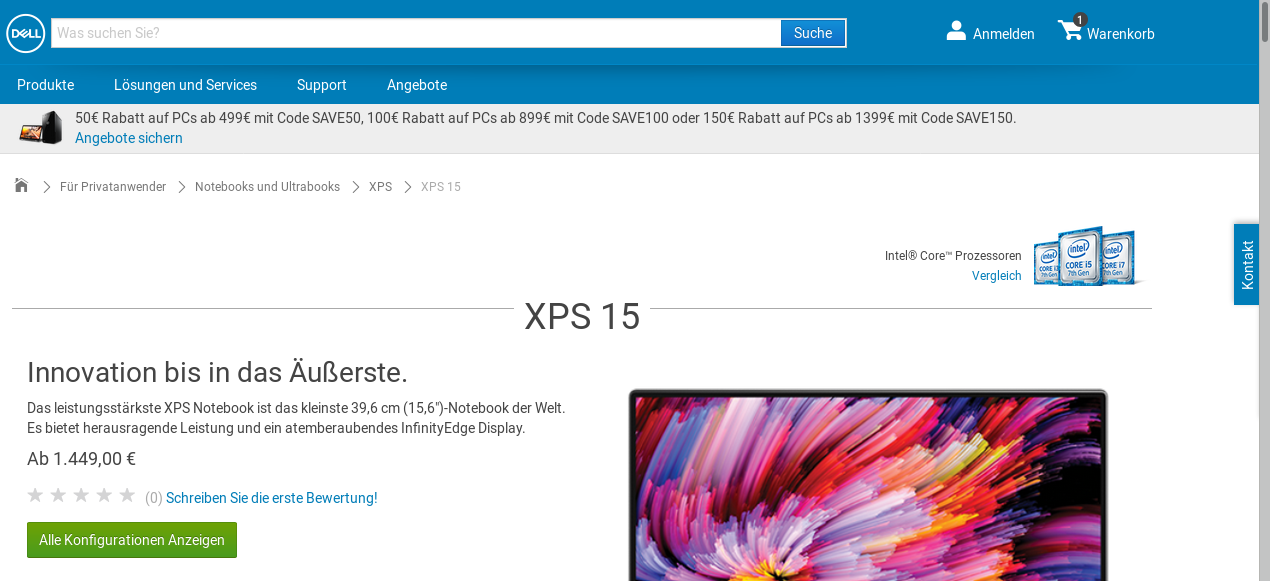
Task: Click the Intel Core processor badges
Action: click(1088, 256)
